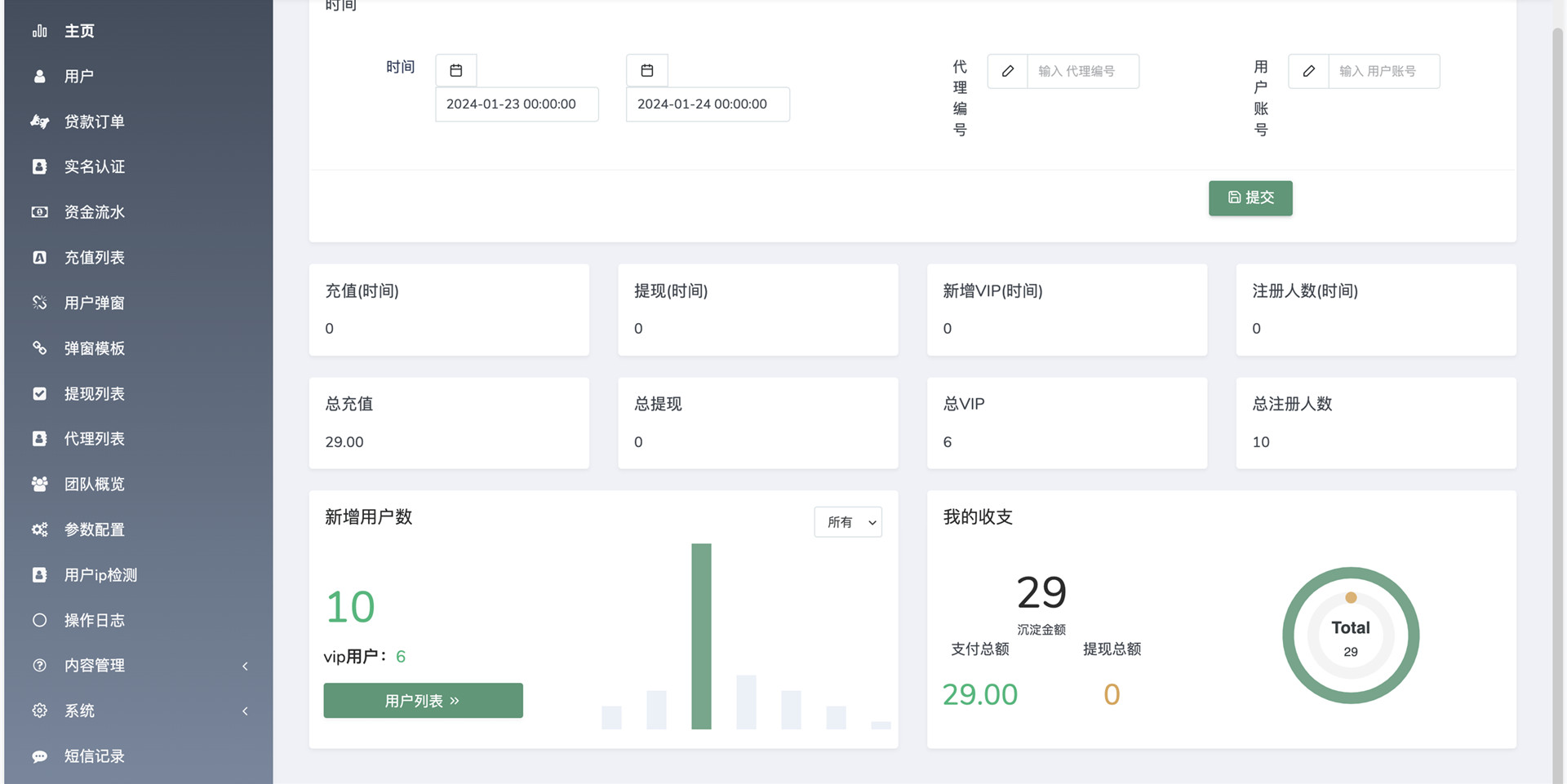Open the 贷款订单 menu item
The image size is (1567, 784).
139,122
